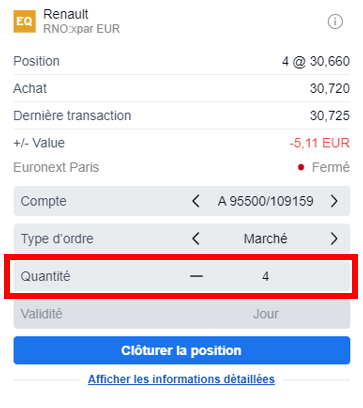The width and height of the screenshot is (363, 408).
Task: Open the Marché order type selector
Action: pos(265,239)
